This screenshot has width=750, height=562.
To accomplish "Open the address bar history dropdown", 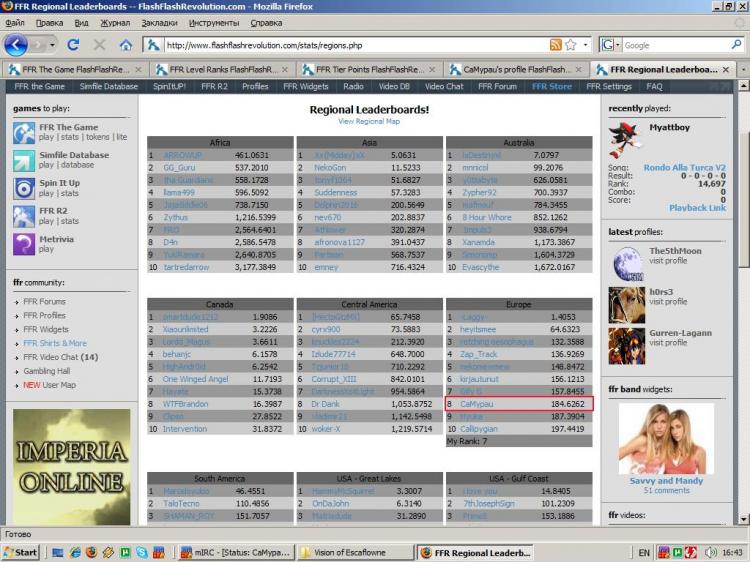I will point(585,45).
